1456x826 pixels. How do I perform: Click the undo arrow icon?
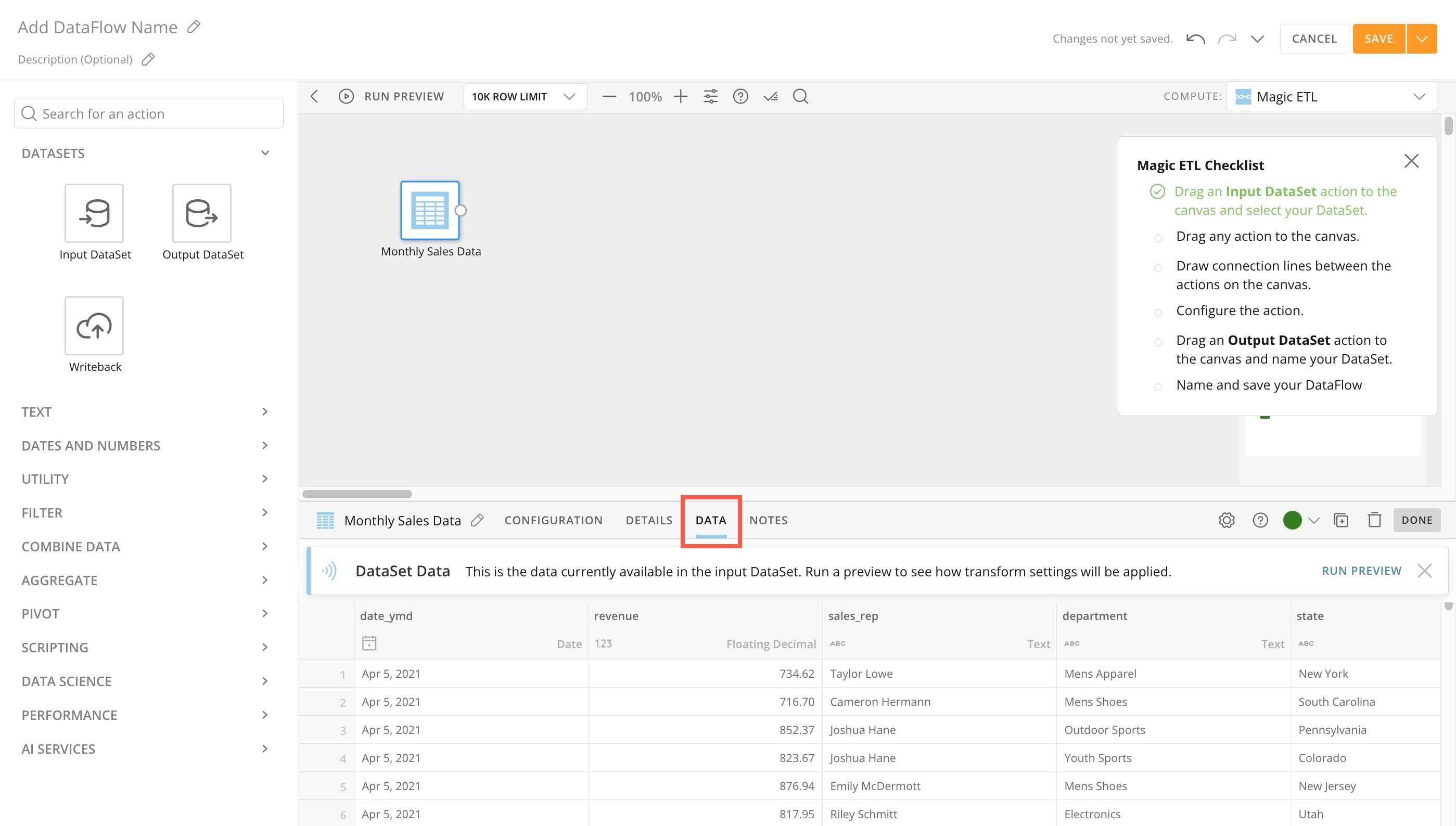[1196, 38]
